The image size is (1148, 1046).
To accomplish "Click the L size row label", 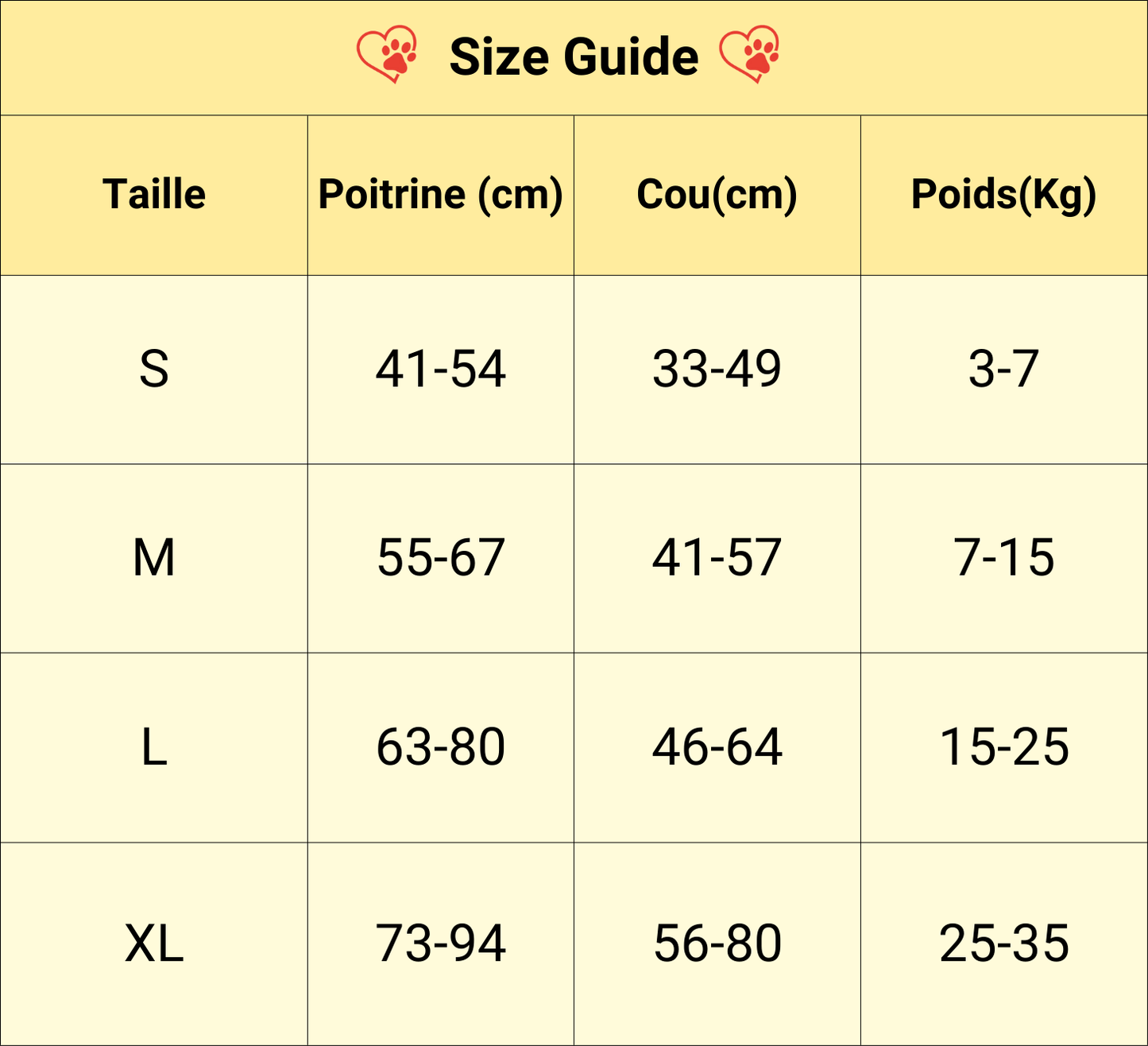I will [x=154, y=747].
